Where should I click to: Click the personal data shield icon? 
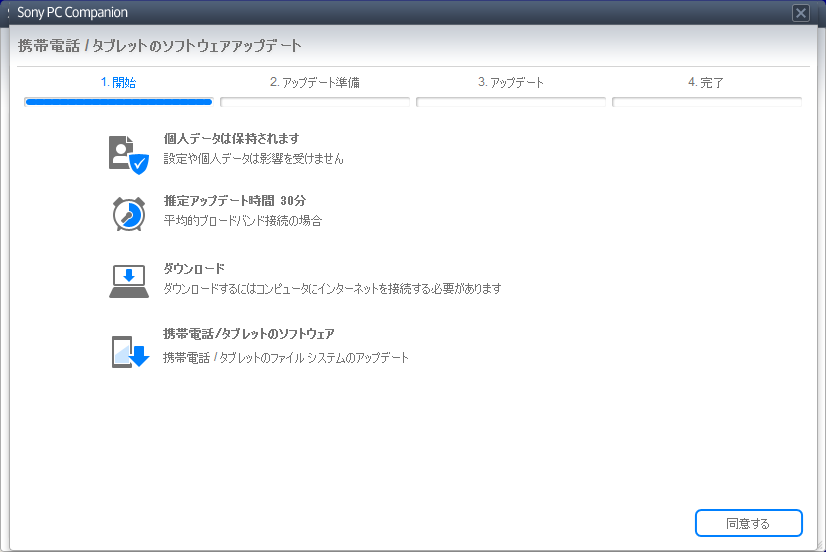pyautogui.click(x=129, y=155)
